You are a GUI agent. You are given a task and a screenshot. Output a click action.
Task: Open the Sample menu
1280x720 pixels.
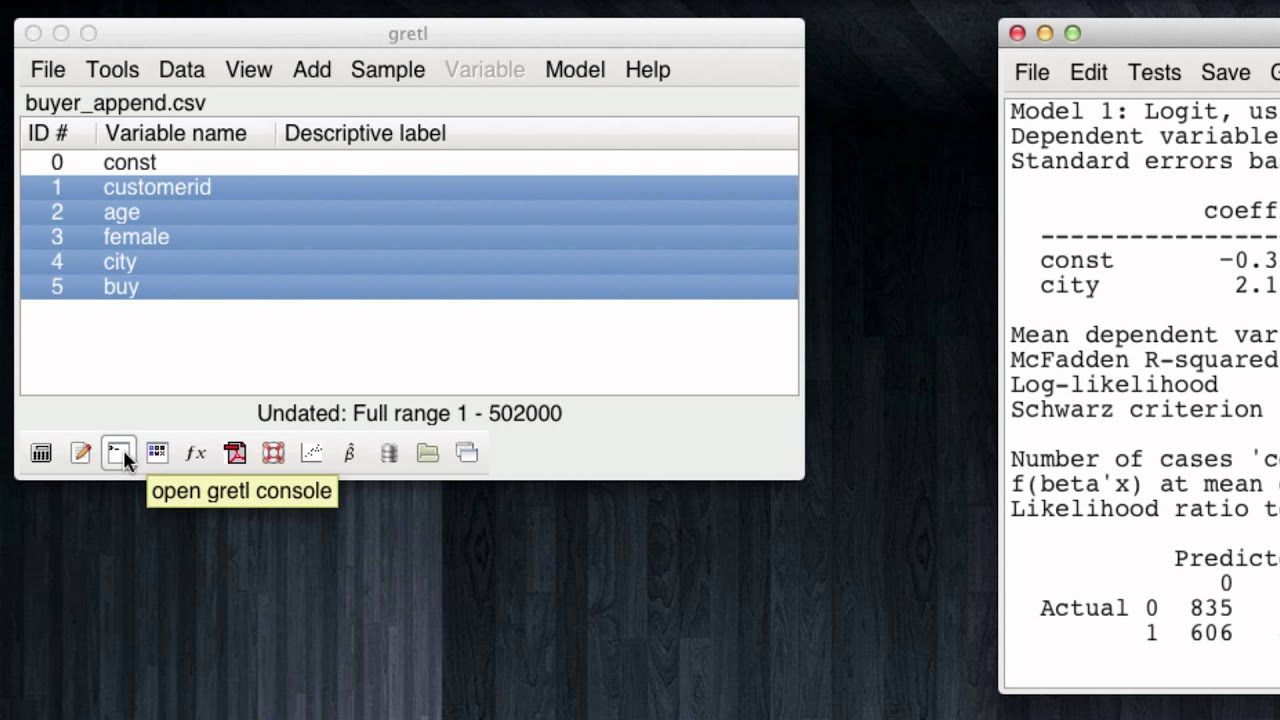(388, 70)
